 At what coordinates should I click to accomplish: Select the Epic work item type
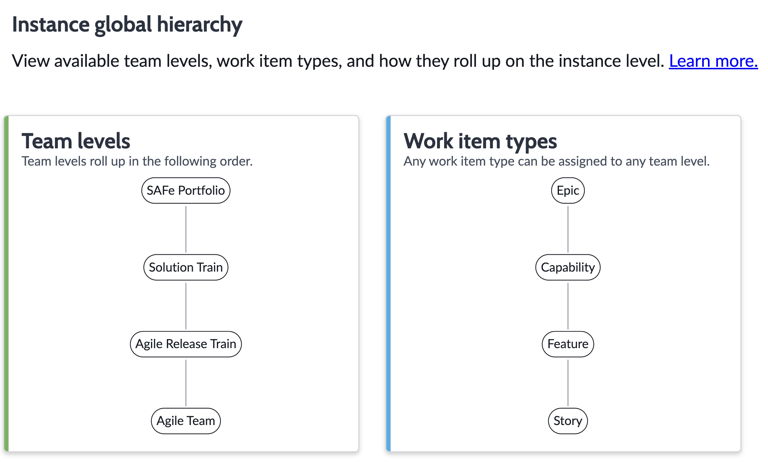point(568,191)
